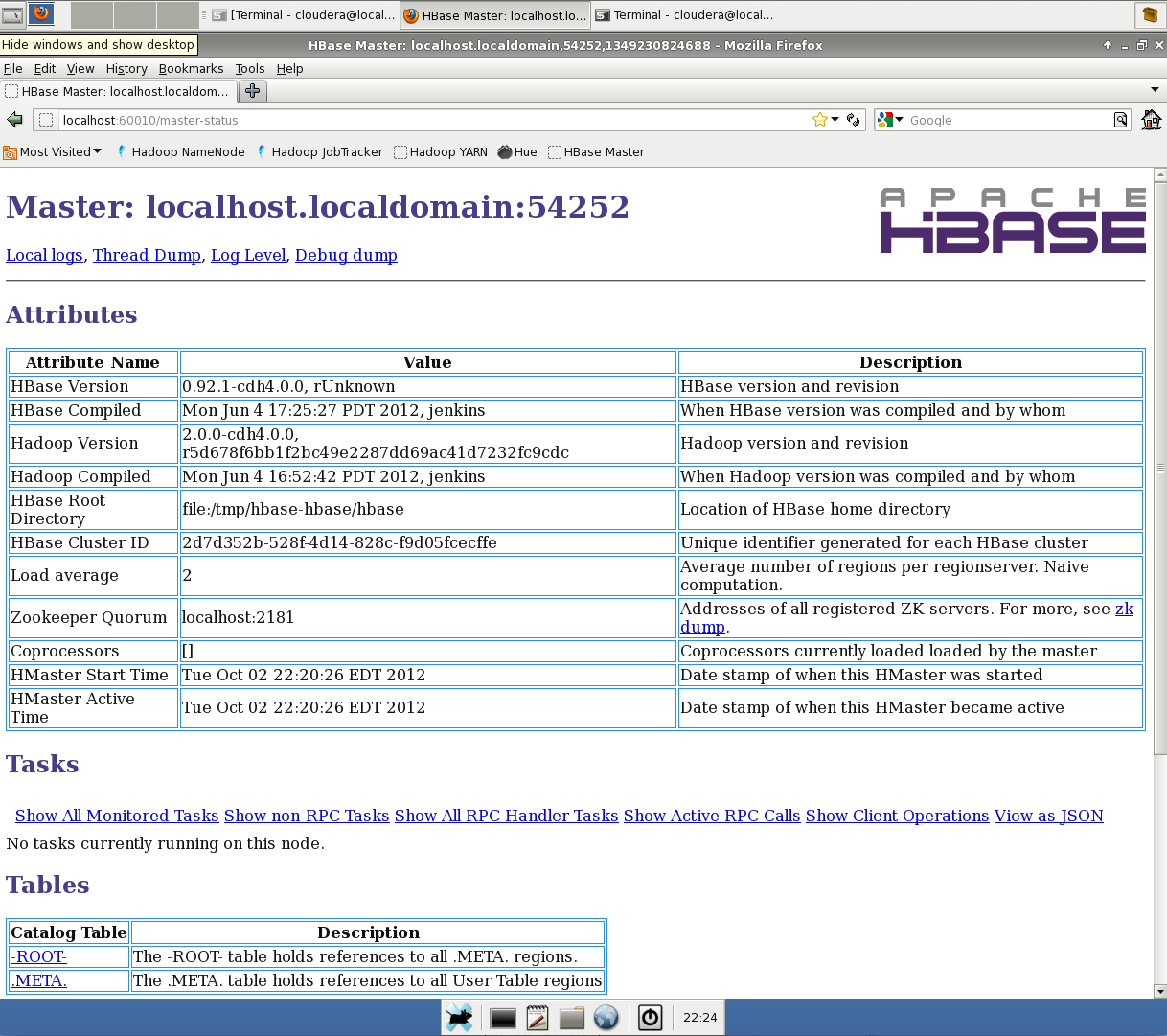Open the Hue bookmark

click(x=517, y=151)
